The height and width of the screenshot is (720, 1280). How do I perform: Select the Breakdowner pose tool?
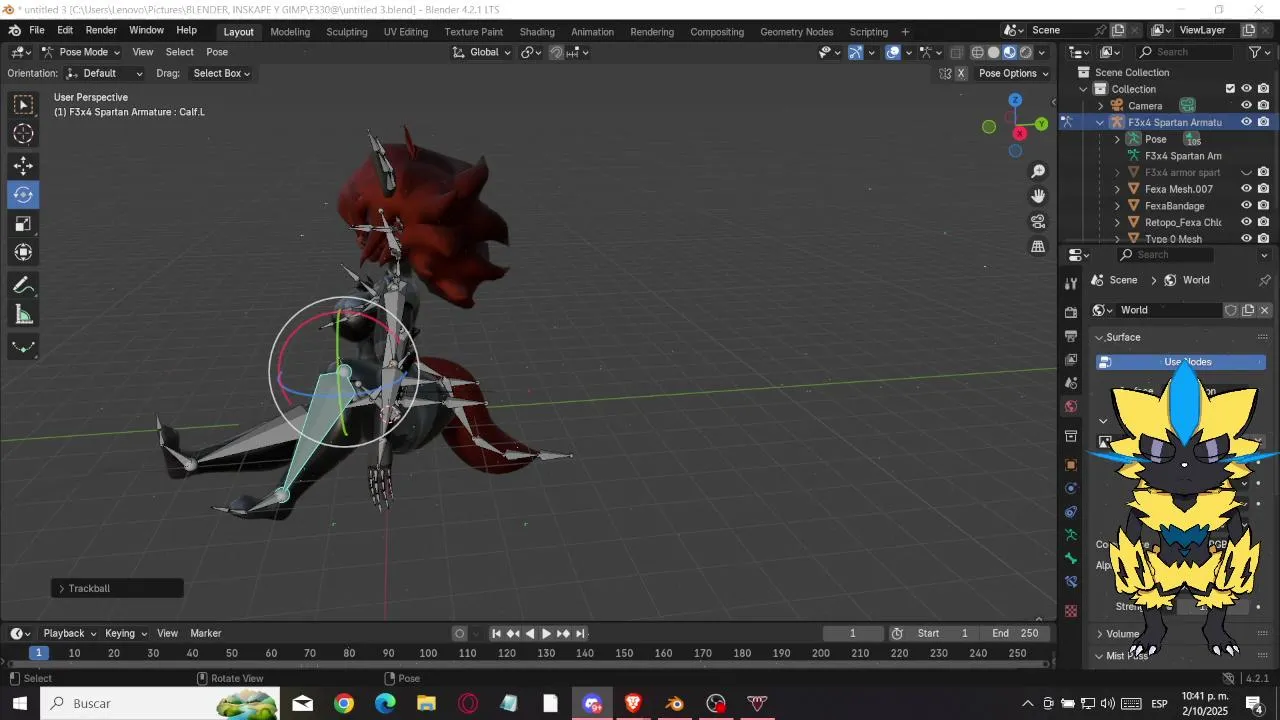[24, 348]
